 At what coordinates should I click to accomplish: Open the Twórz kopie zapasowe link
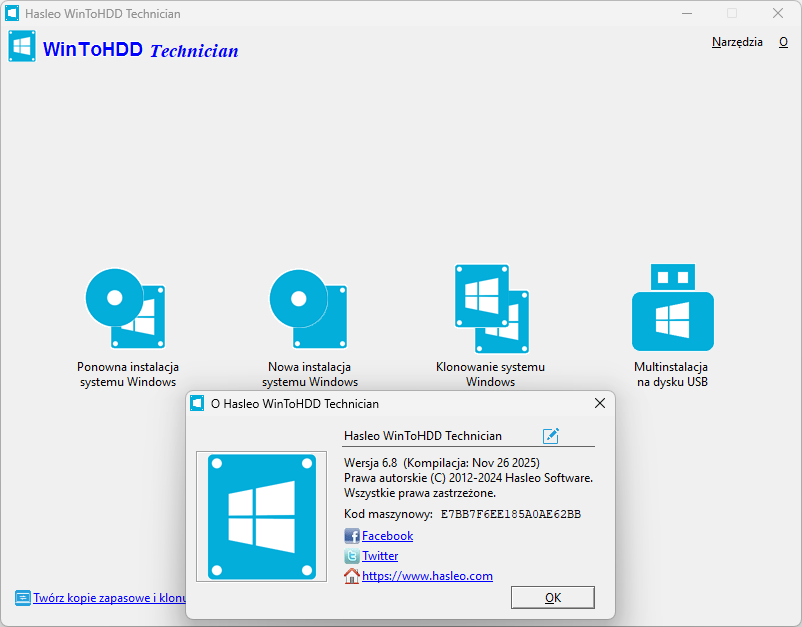[109, 598]
